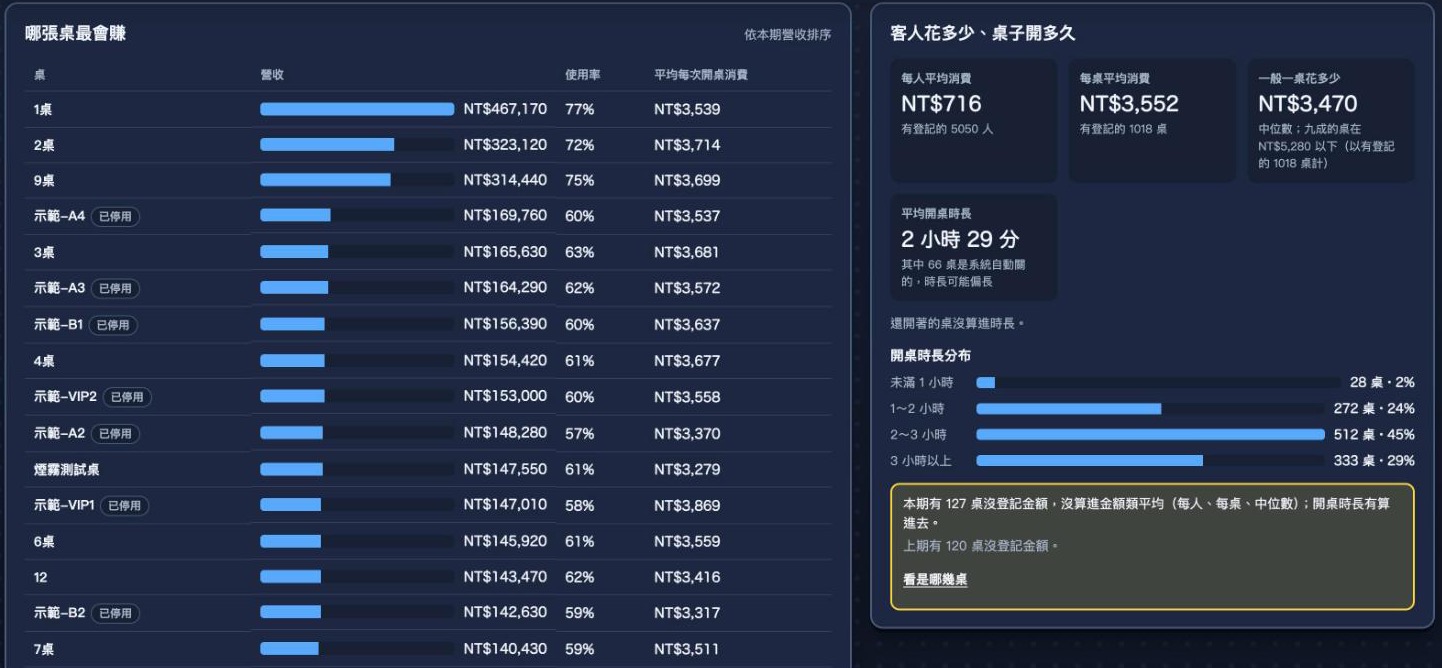Click 已停用 badge on 示範-A3 row
Viewport: 1442px width, 668px height.
[115, 288]
